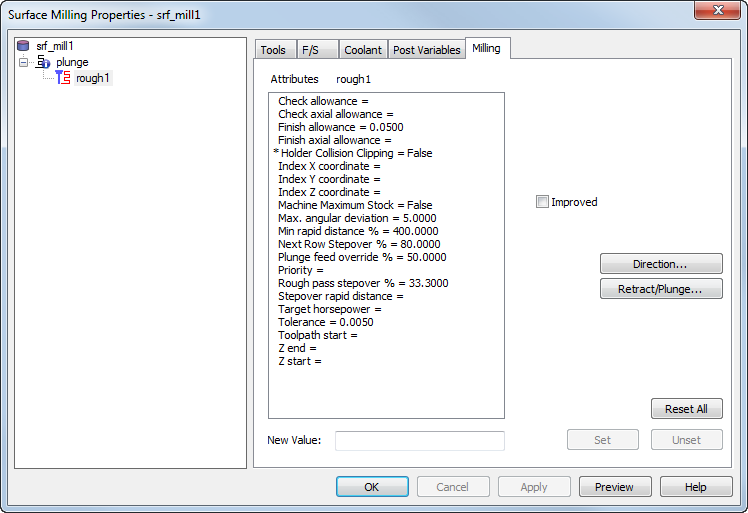Select the Check axial allowance attribute

[336, 114]
